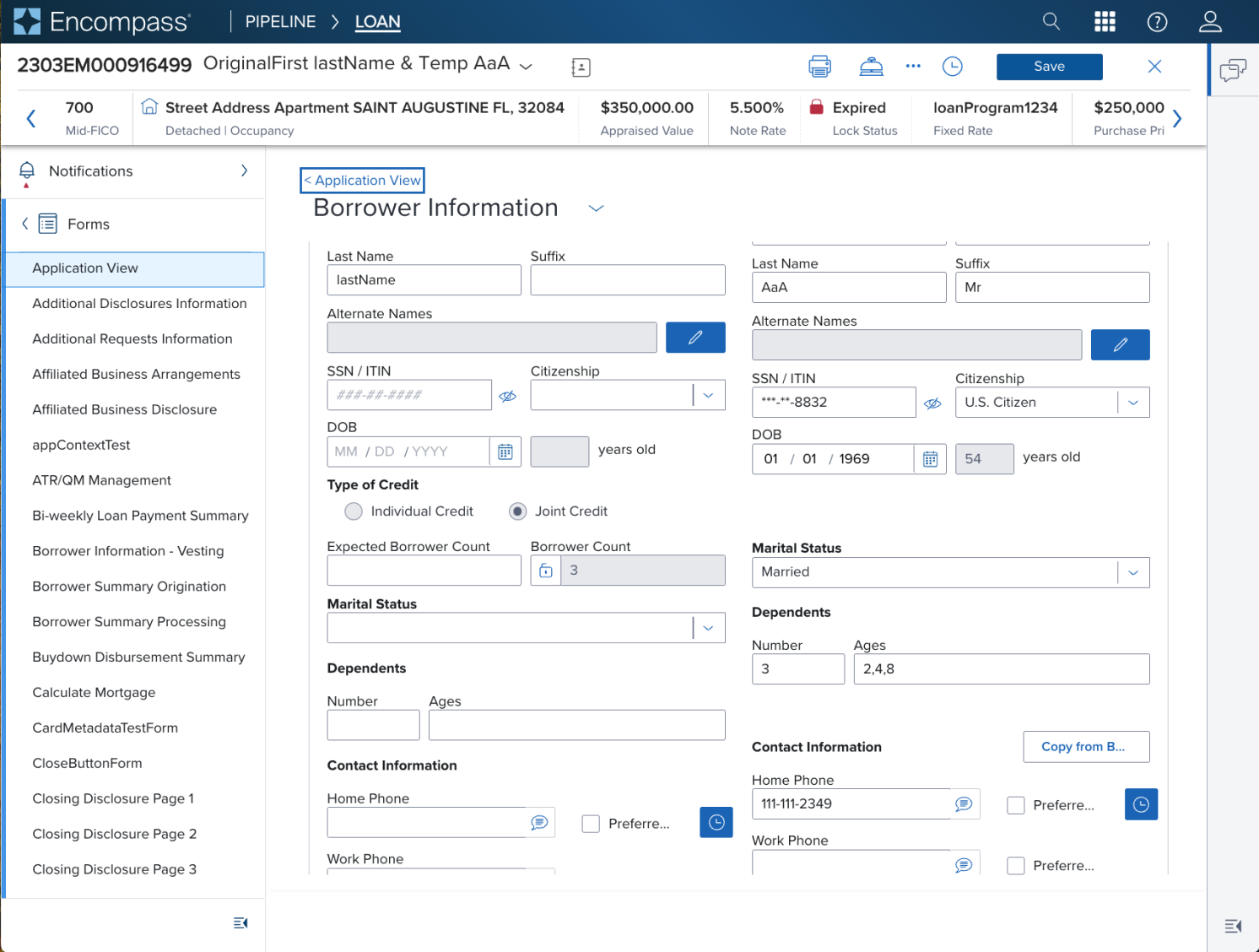
Task: Open the apps grid icon
Action: tap(1105, 21)
